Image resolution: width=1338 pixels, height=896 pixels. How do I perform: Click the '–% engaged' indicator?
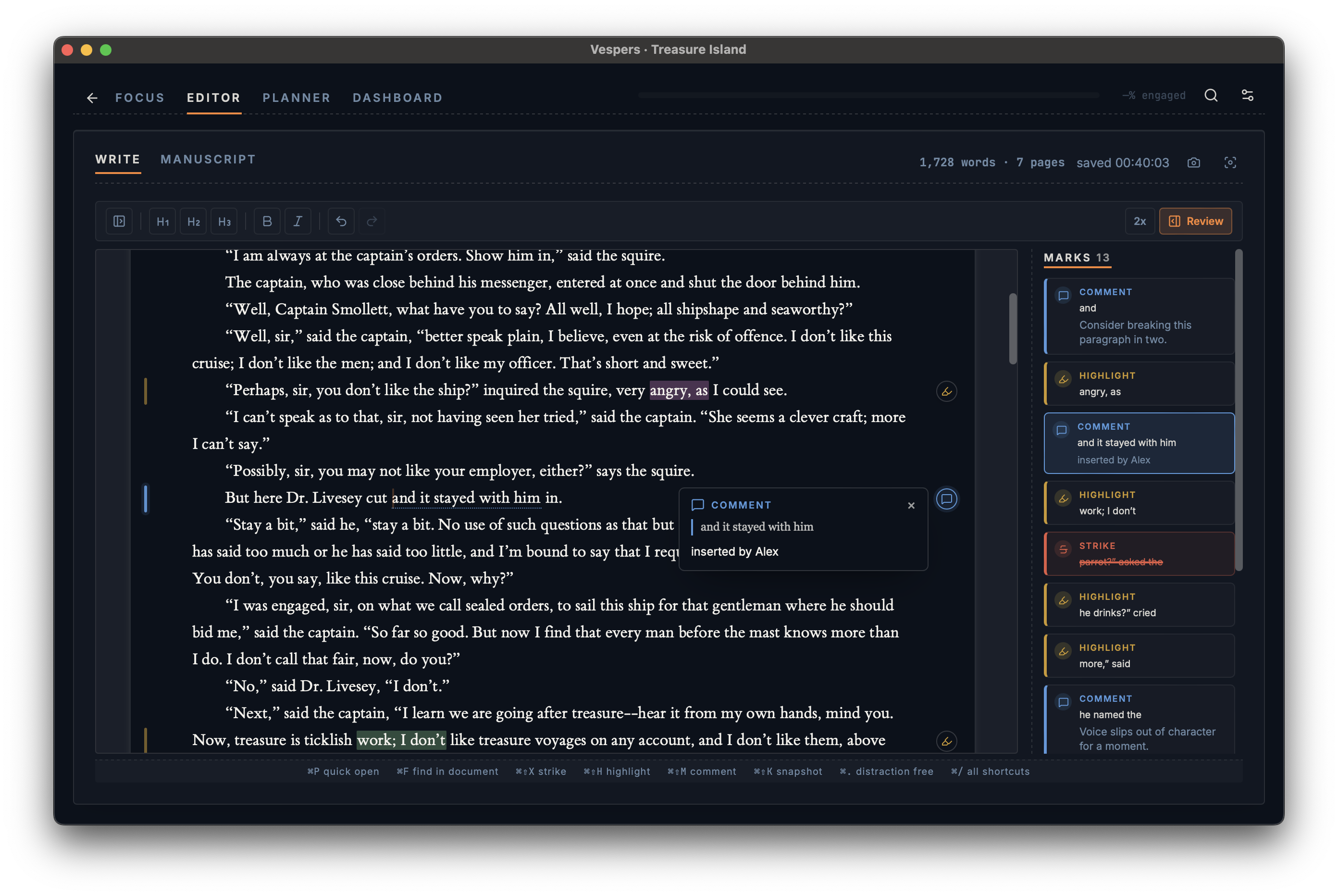(x=1153, y=96)
